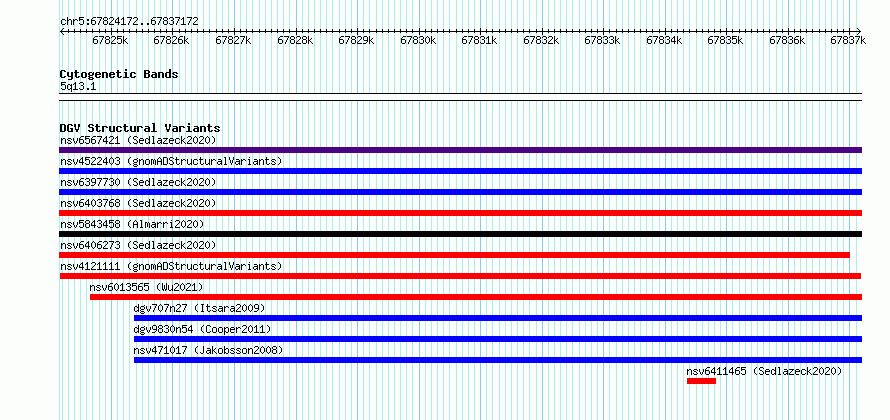
Task: Click the DGV Structural Variants track title
Action: coord(140,128)
